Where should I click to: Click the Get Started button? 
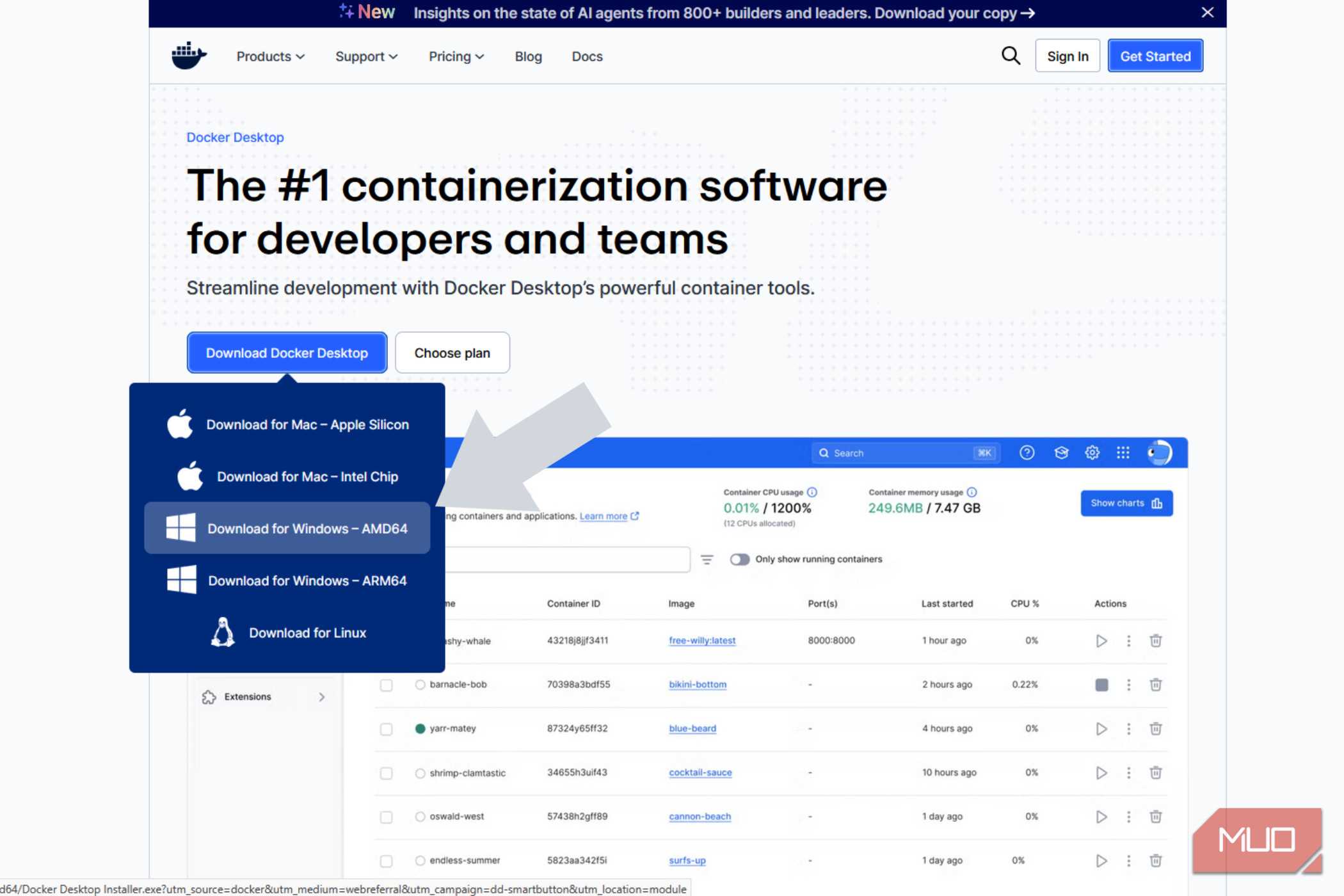(1155, 56)
